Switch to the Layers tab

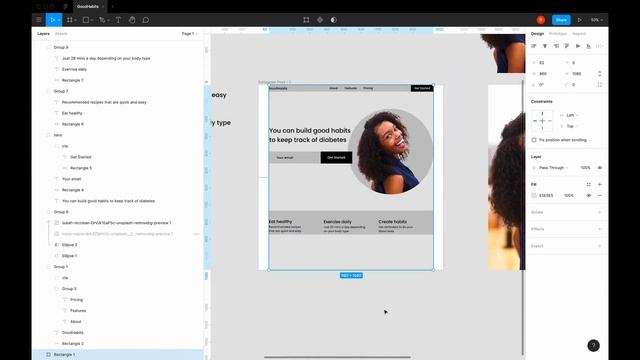pyautogui.click(x=43, y=33)
